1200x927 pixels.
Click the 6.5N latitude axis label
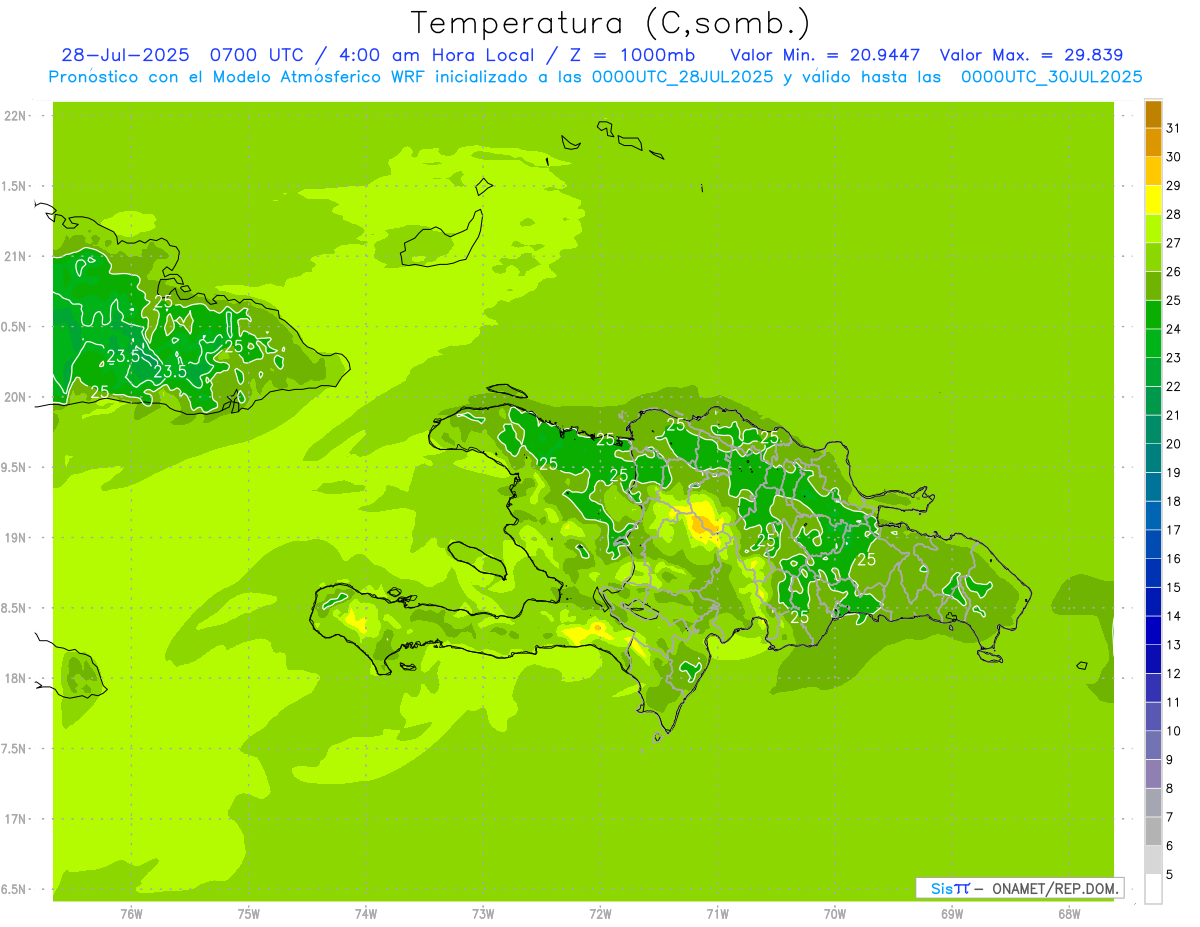(14, 889)
